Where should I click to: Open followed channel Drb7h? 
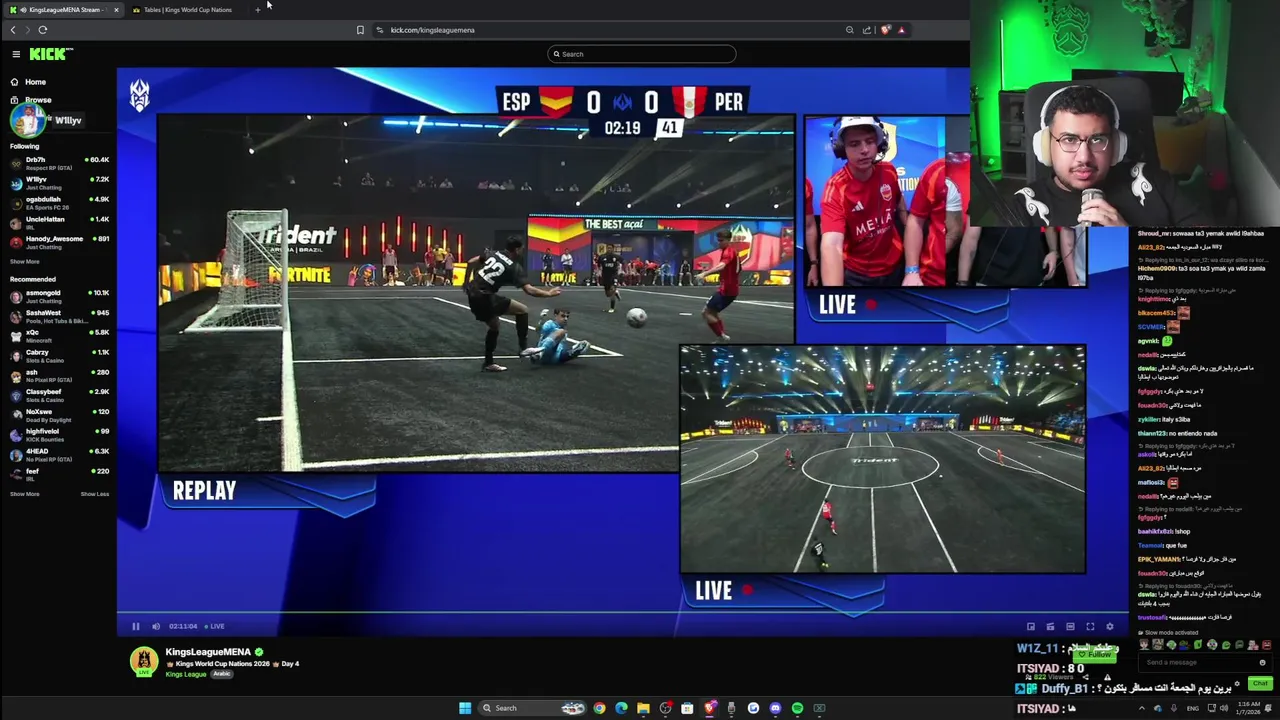58,162
